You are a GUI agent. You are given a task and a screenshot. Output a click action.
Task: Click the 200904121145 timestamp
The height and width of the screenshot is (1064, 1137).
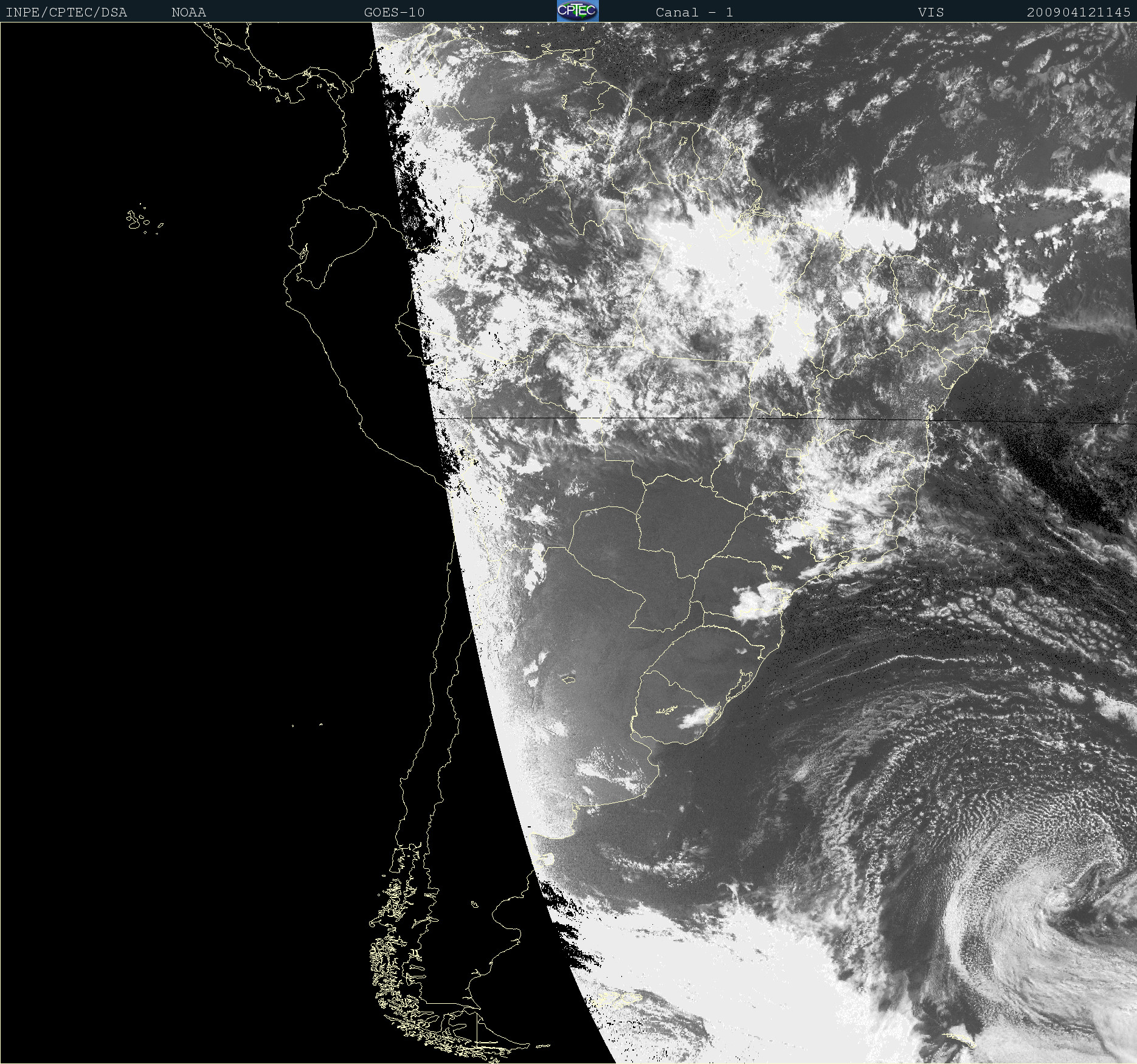pyautogui.click(x=1079, y=12)
